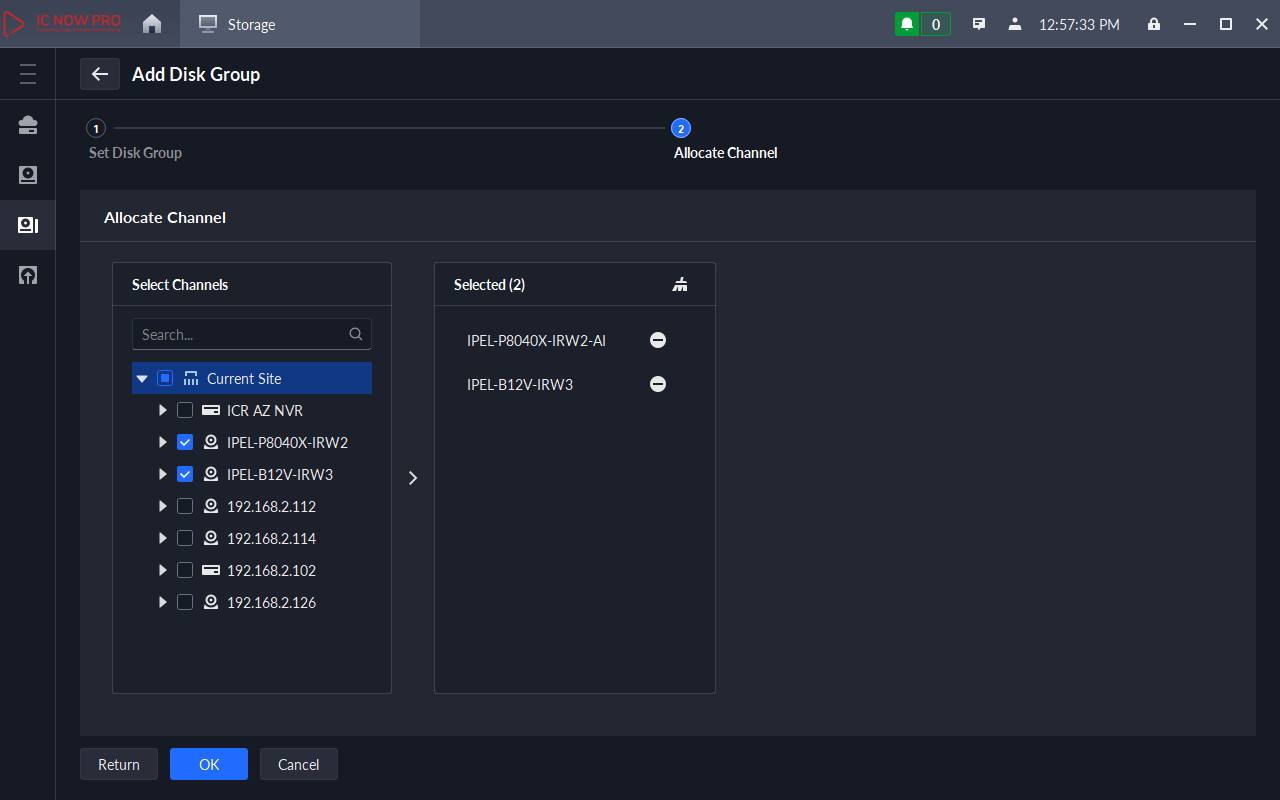Select step 2 Allocate Channel

681,128
